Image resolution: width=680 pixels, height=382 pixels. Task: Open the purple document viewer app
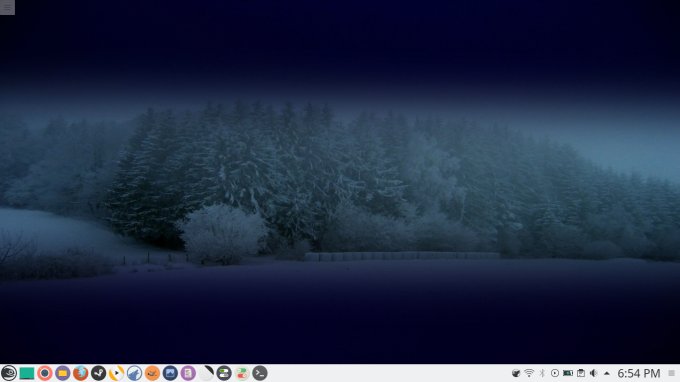point(188,373)
